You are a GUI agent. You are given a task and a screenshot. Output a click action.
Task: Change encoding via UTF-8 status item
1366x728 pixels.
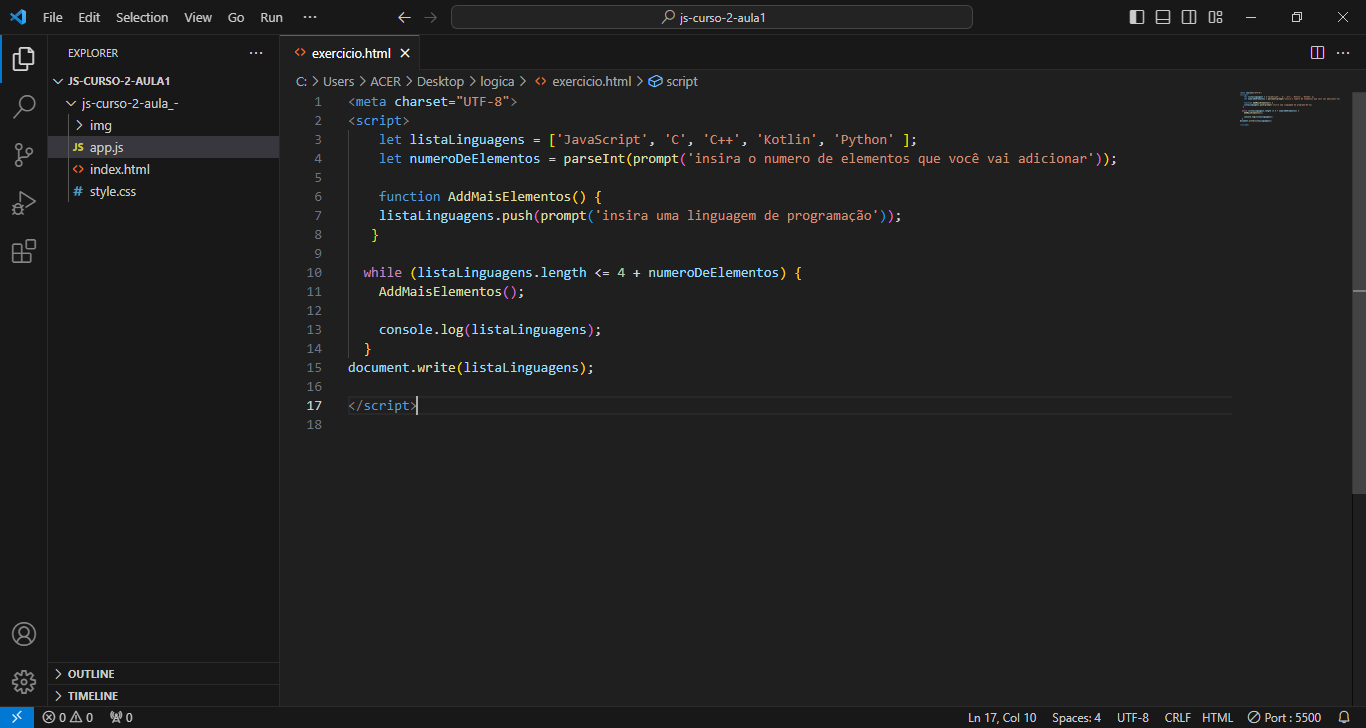[1132, 717]
